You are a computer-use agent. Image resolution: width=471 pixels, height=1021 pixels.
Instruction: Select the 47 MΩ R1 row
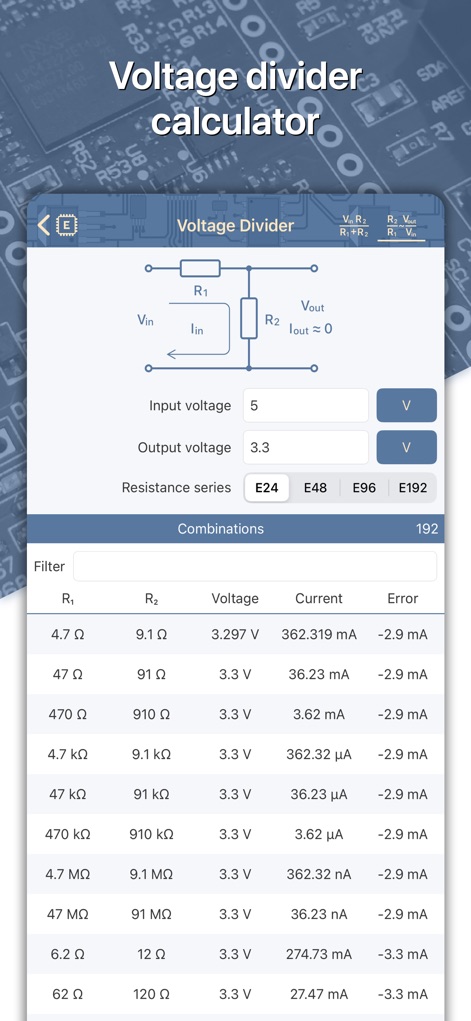tap(235, 914)
